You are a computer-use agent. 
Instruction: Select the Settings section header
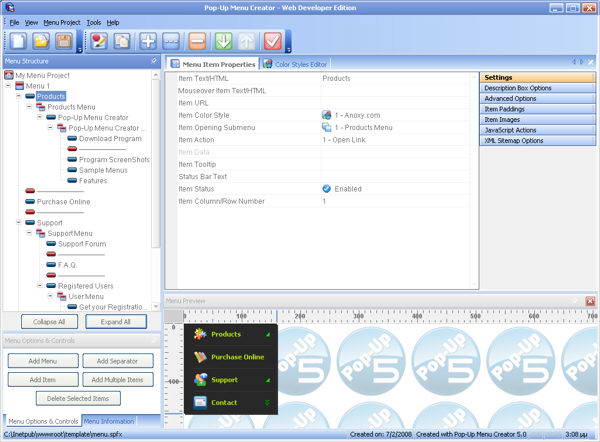[x=538, y=77]
